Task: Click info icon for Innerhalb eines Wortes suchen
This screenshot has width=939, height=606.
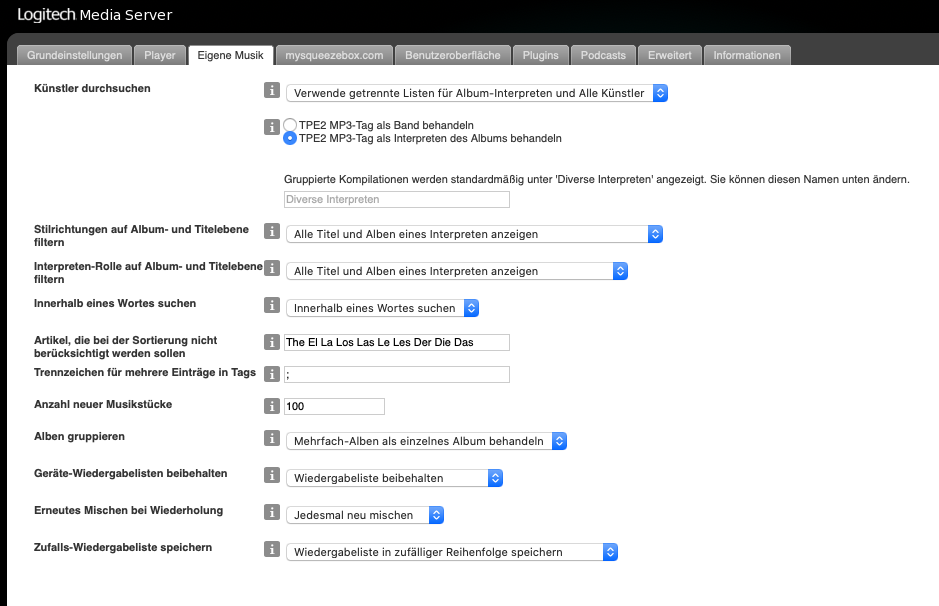Action: tap(271, 306)
